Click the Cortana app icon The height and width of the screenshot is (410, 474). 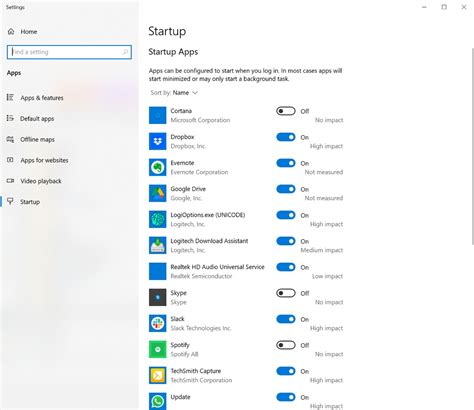[157, 115]
